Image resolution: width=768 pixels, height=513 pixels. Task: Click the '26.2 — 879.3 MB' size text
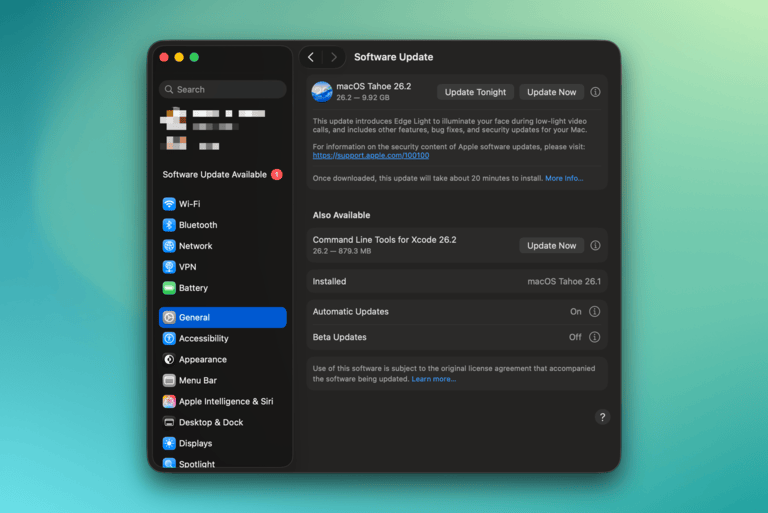coord(342,251)
